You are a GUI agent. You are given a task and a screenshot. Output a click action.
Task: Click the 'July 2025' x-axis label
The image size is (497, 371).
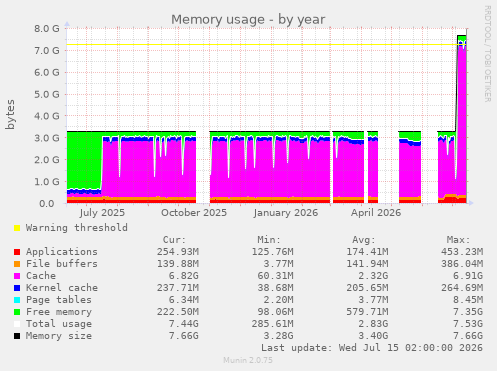102,213
